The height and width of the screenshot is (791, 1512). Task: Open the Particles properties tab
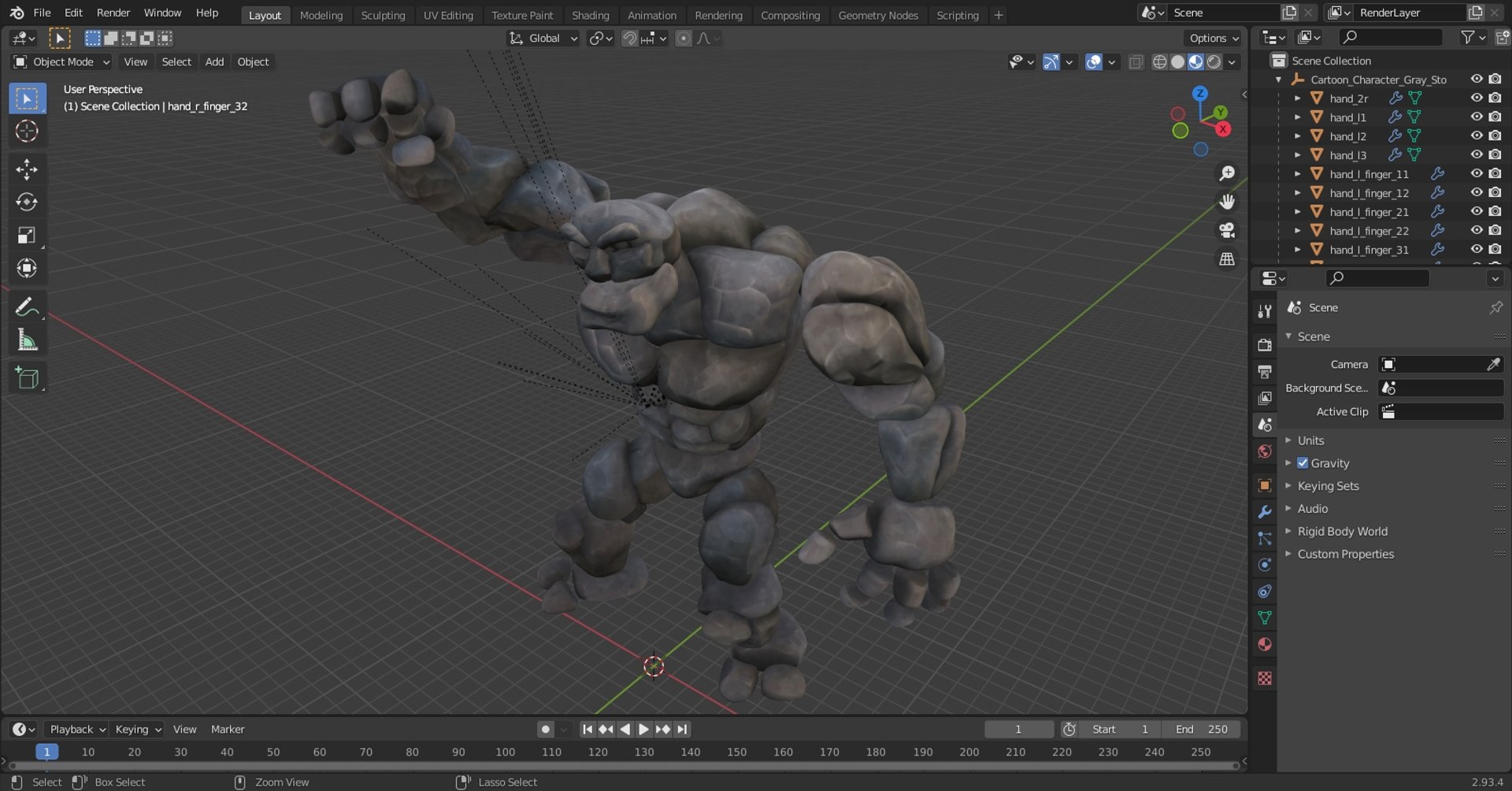pos(1265,539)
